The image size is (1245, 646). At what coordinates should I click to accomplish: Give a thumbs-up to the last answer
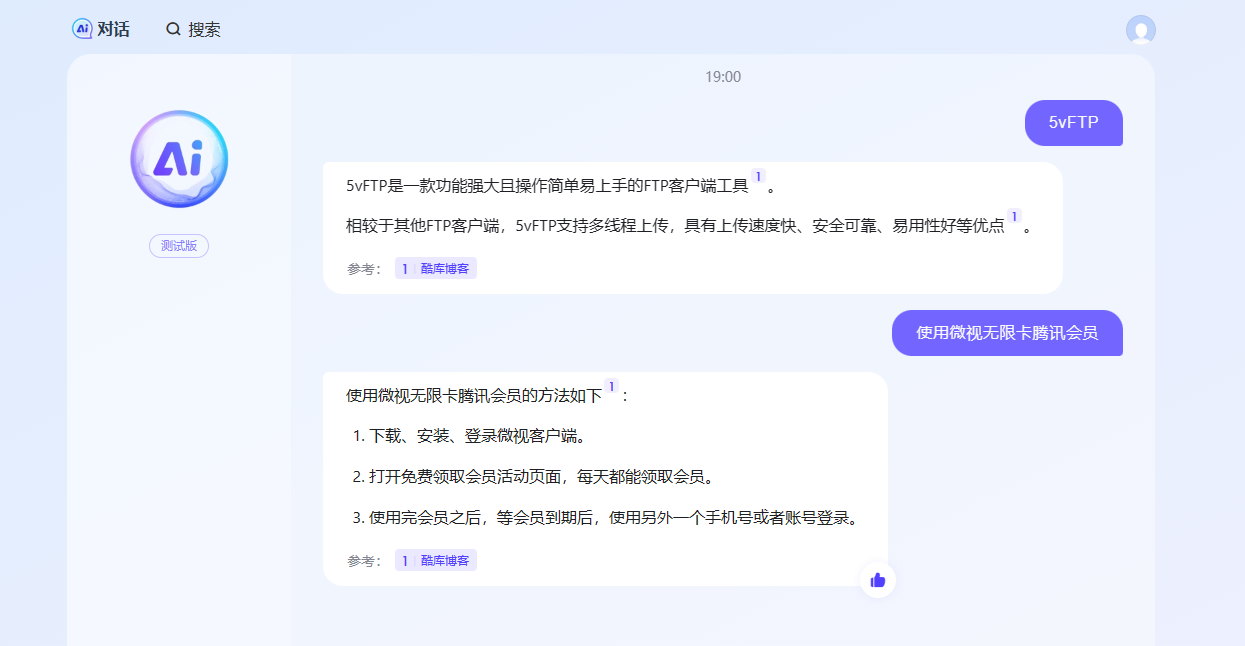877,579
